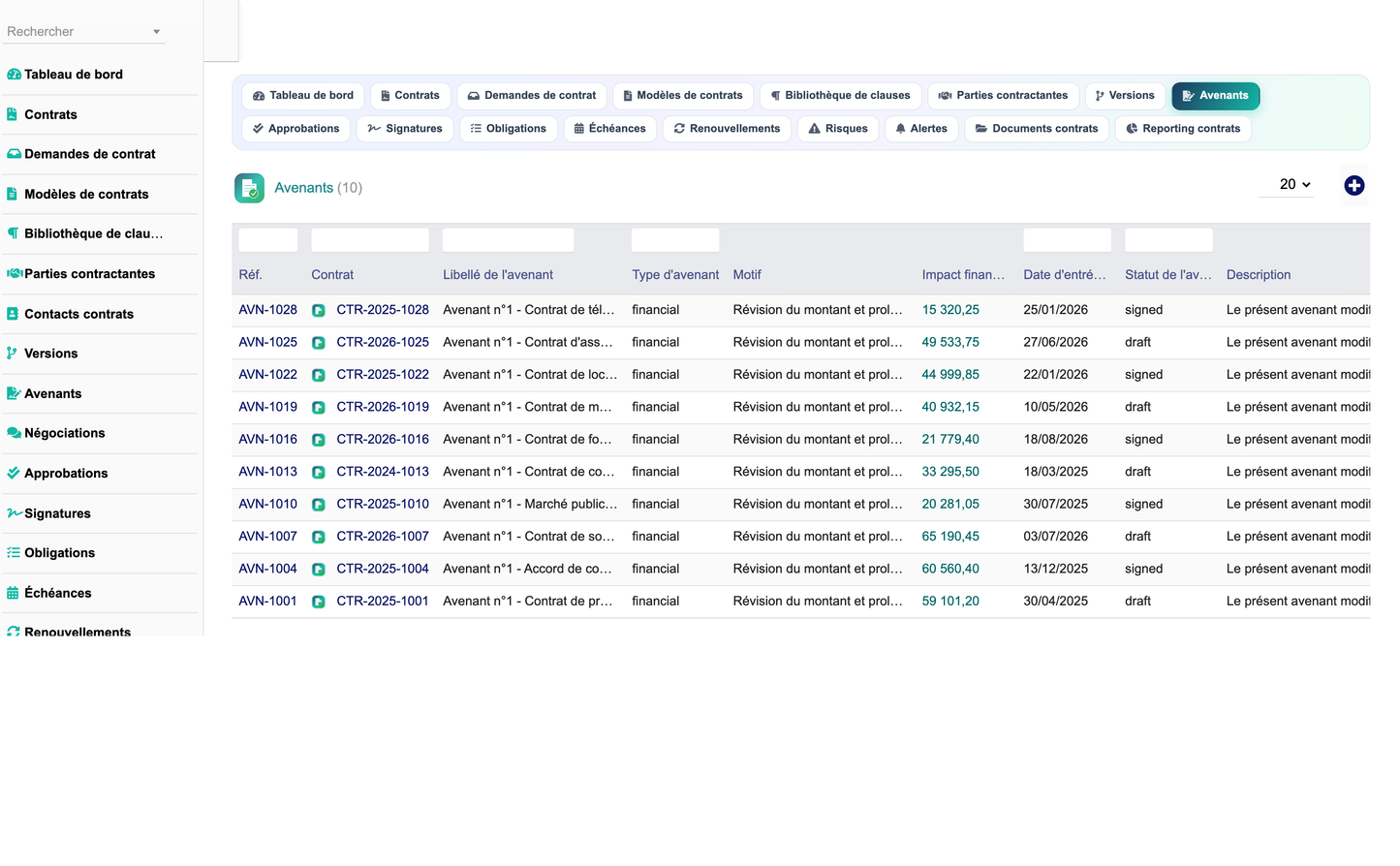Click the sidebar Parties contractantes handshake icon

click(15, 273)
